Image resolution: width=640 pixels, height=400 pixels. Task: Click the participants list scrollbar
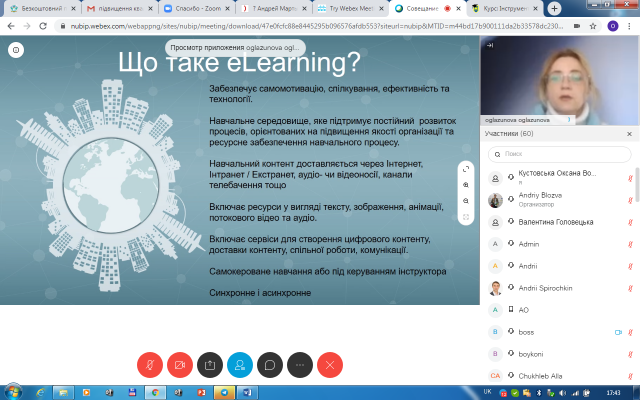point(637,184)
